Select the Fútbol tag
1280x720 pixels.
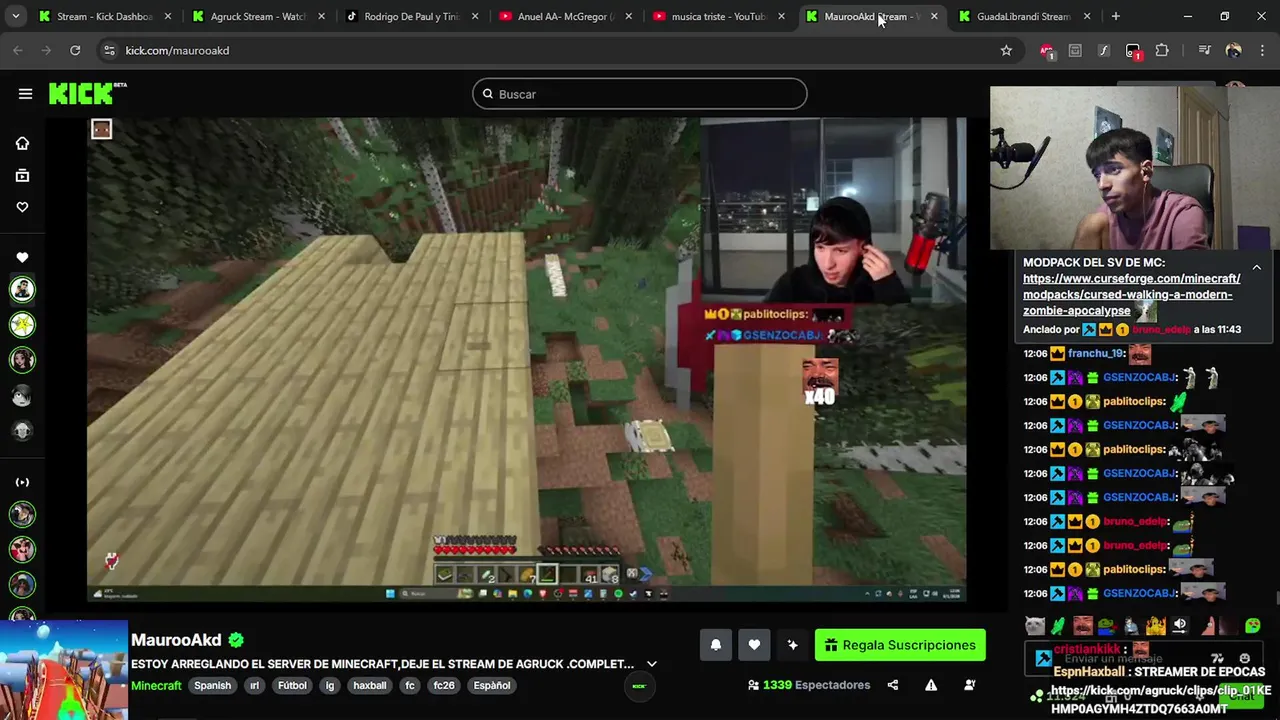point(292,686)
